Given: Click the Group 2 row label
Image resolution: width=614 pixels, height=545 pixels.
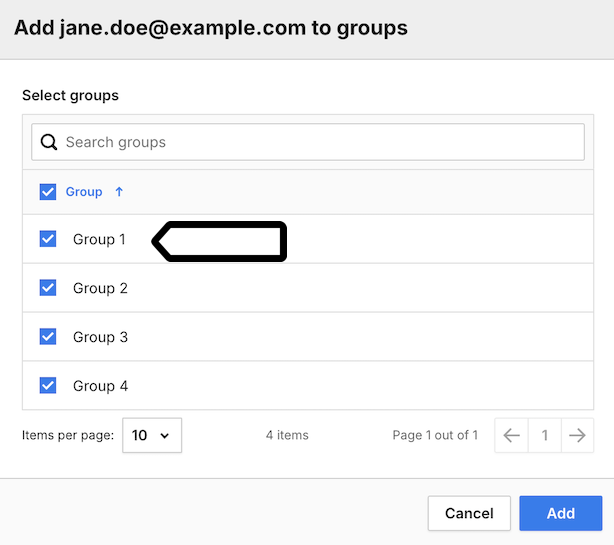Looking at the screenshot, I should click(x=100, y=288).
